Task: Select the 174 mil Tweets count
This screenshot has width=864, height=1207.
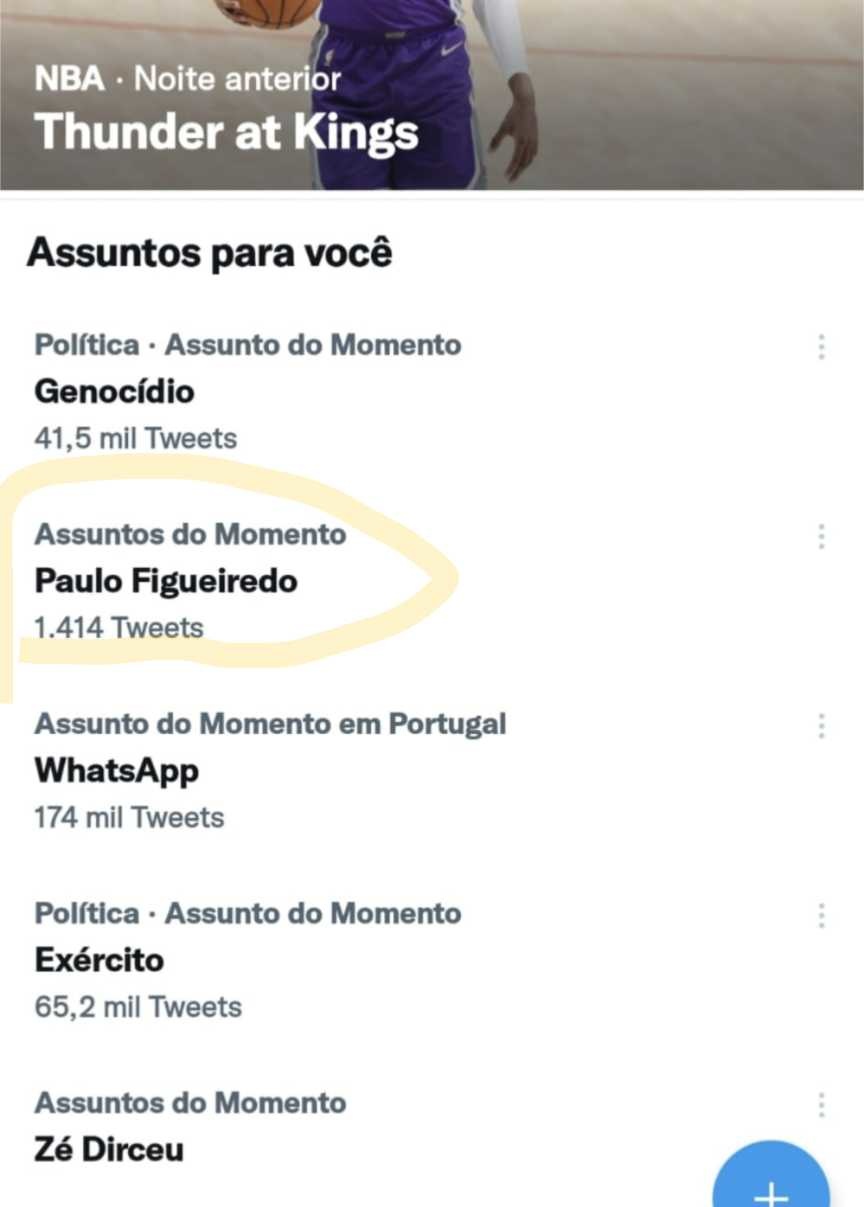Action: pos(129,818)
